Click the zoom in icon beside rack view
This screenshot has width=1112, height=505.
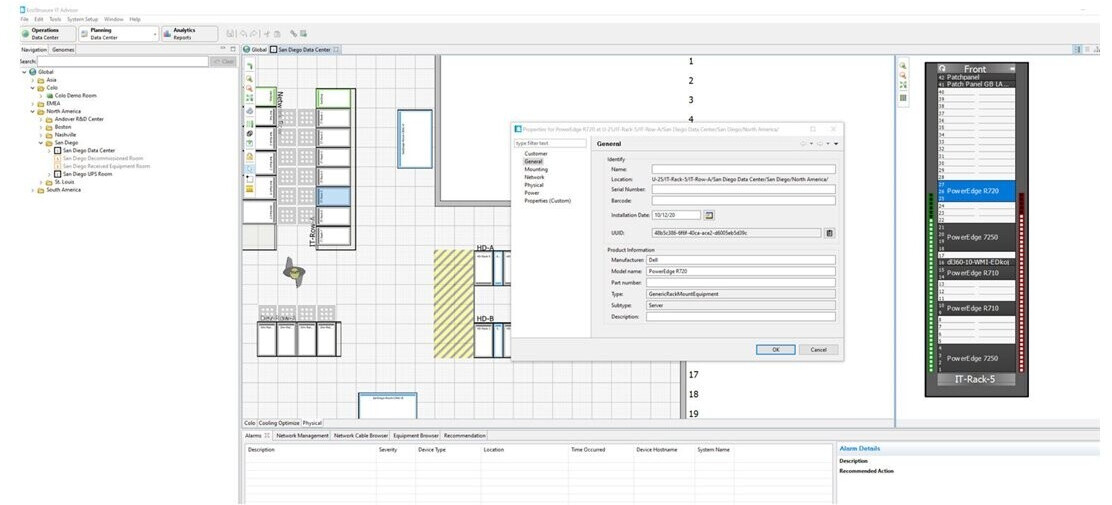coord(903,65)
